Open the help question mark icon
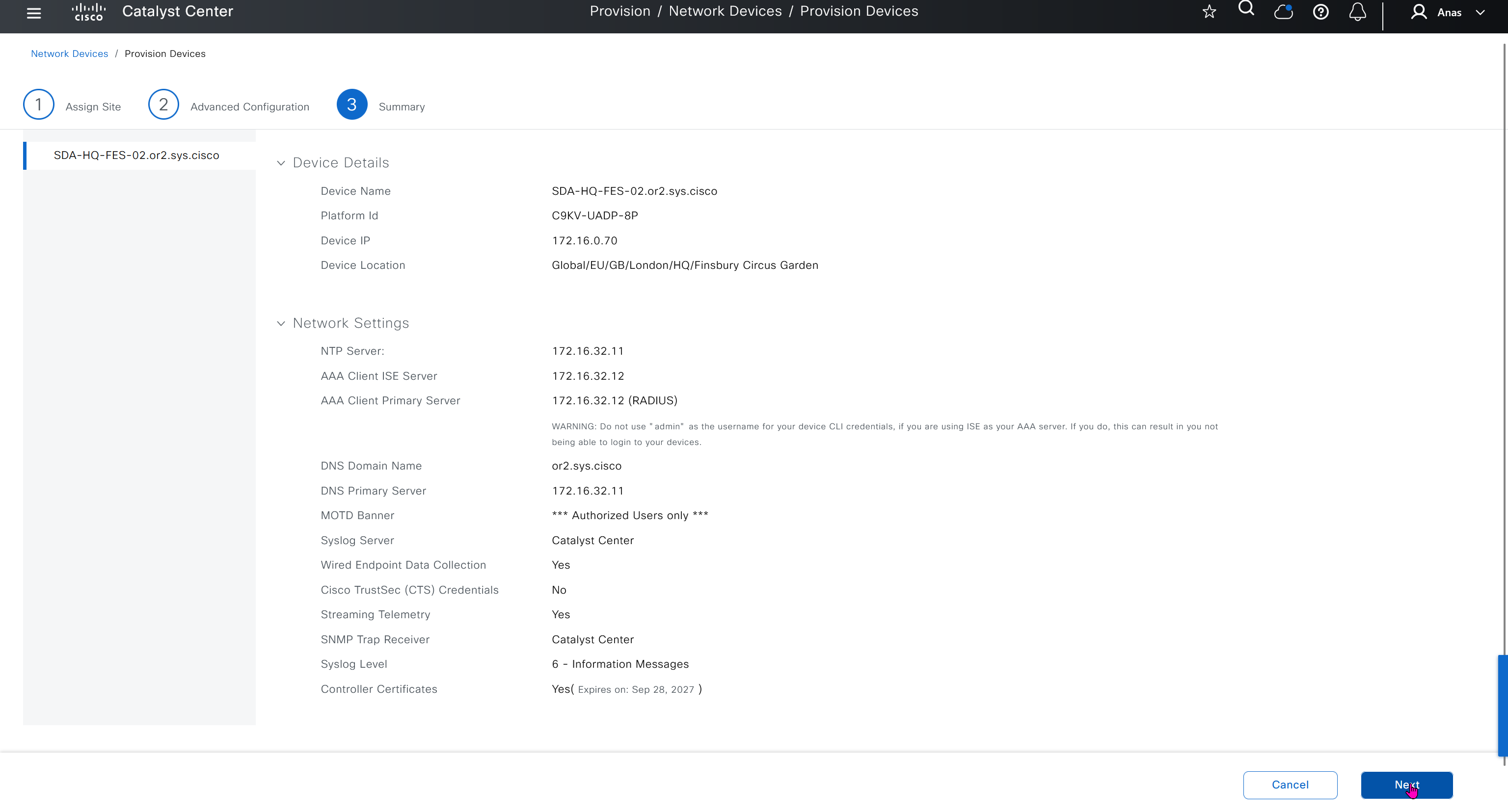 tap(1320, 12)
